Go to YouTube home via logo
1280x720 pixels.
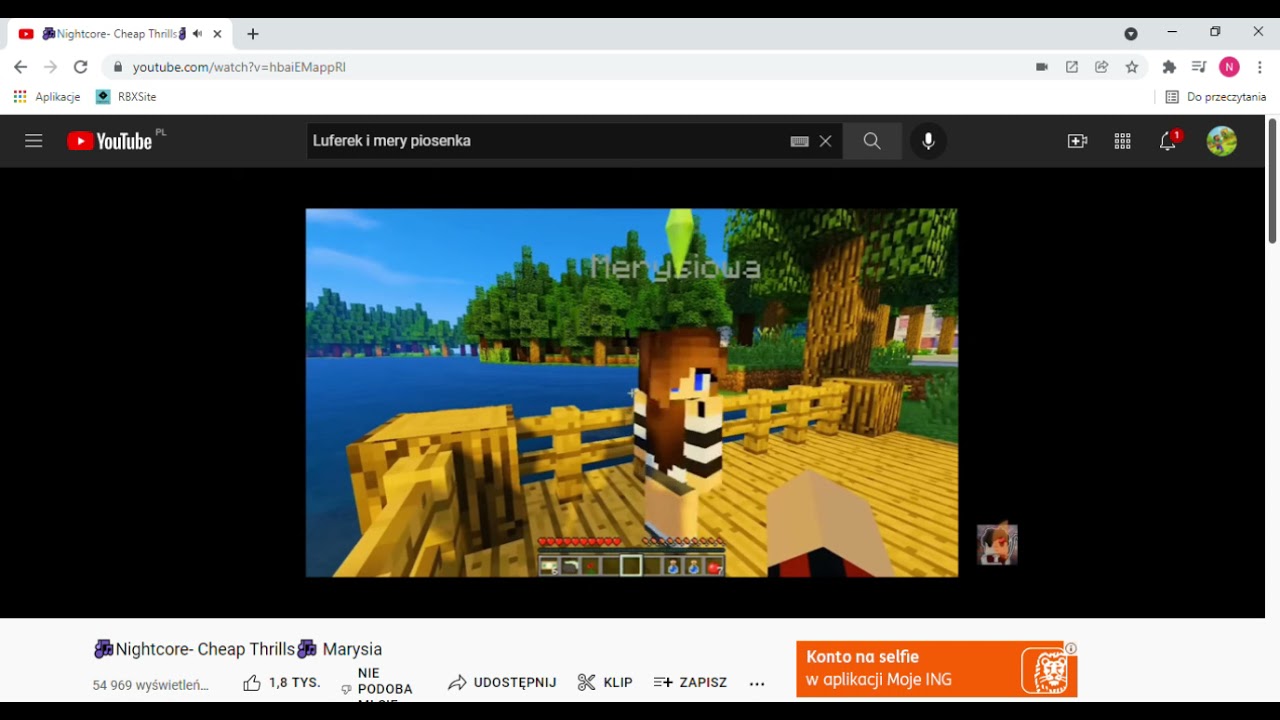tap(110, 141)
